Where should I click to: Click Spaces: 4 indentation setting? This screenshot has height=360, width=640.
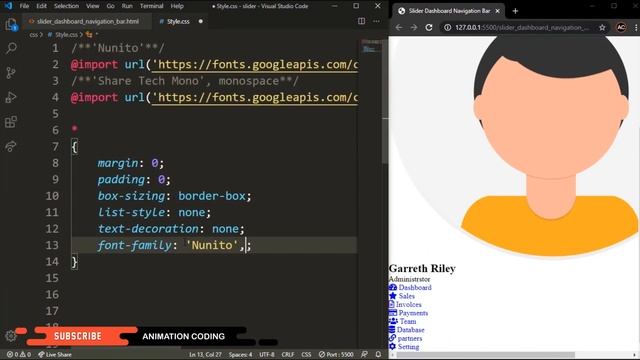[240, 354]
